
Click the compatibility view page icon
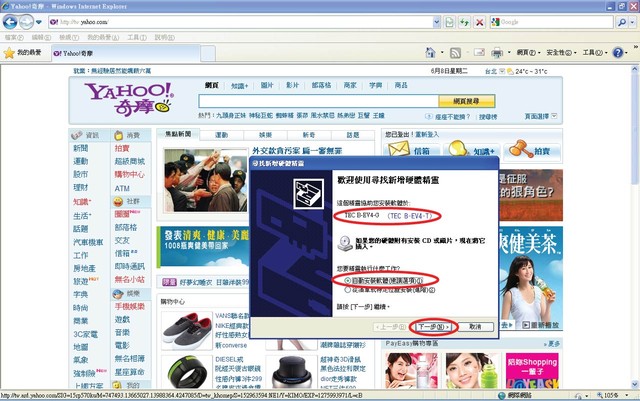(449, 22)
